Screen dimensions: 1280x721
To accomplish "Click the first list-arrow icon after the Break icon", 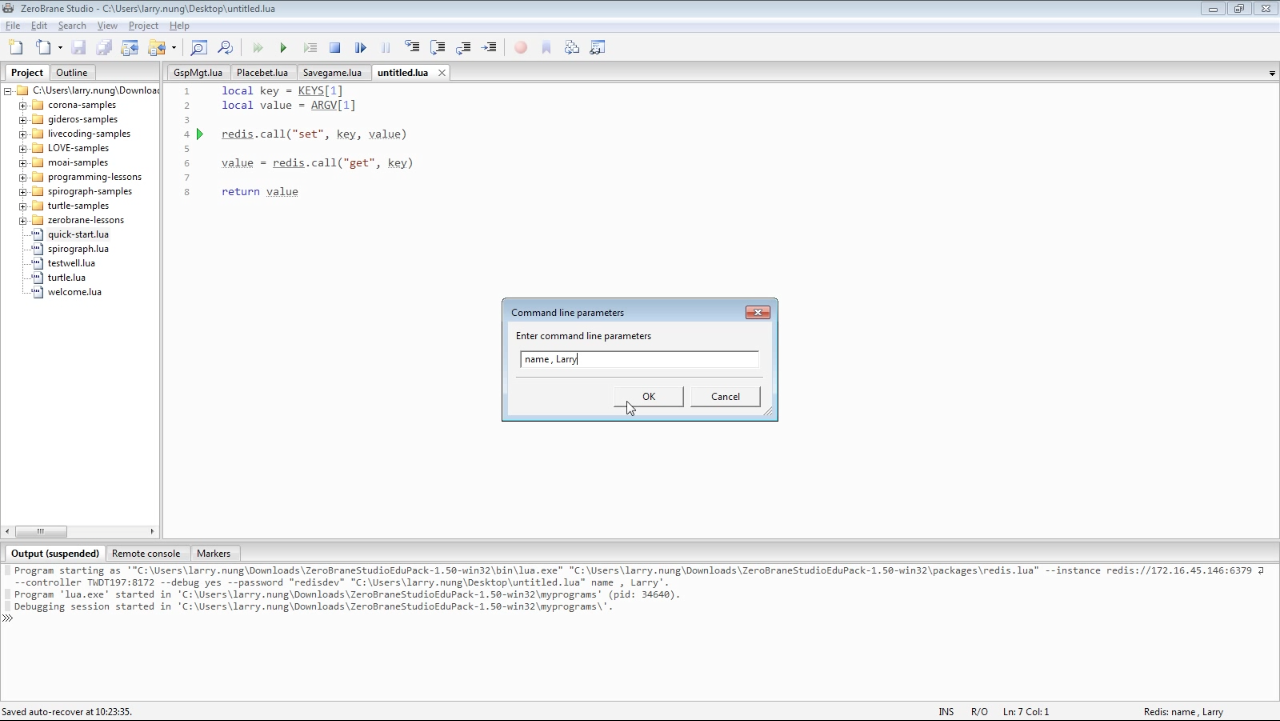I will tap(412, 47).
